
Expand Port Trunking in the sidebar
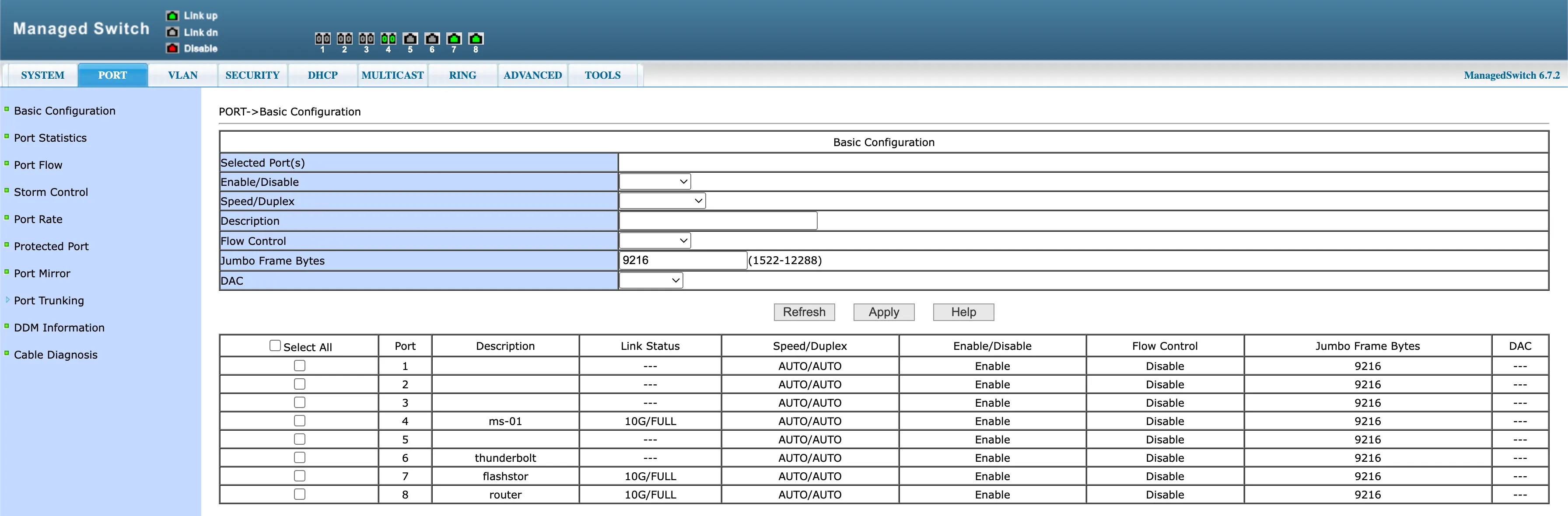(49, 300)
